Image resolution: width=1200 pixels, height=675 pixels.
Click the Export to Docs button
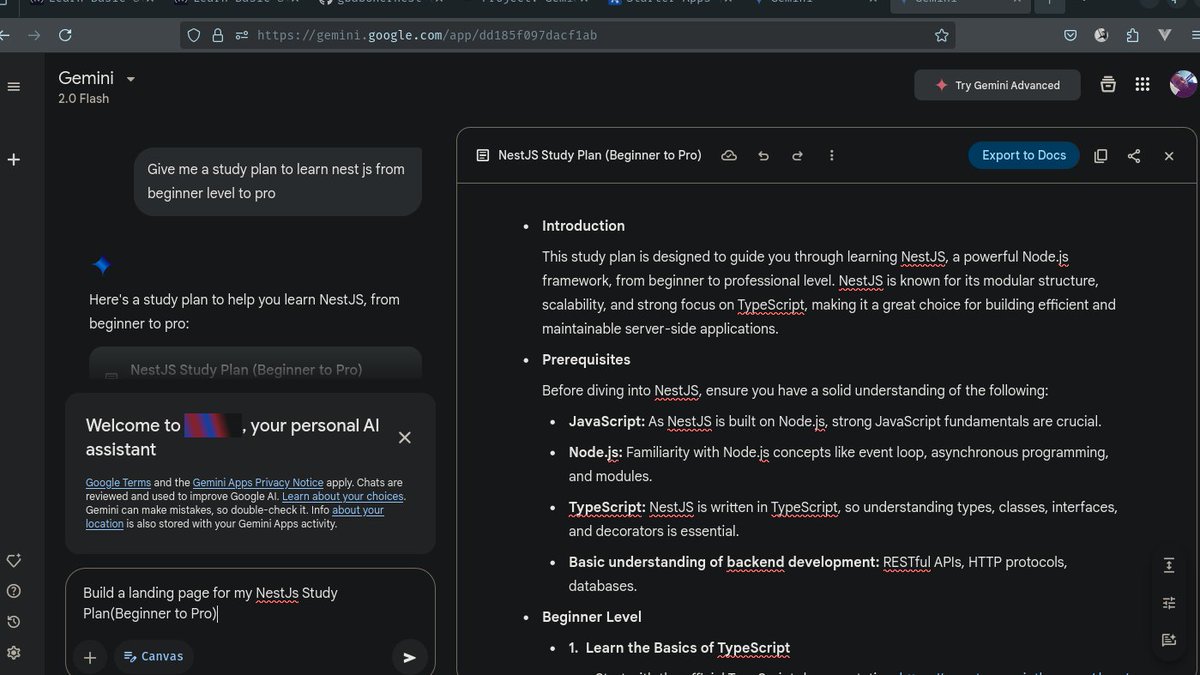click(x=1024, y=155)
